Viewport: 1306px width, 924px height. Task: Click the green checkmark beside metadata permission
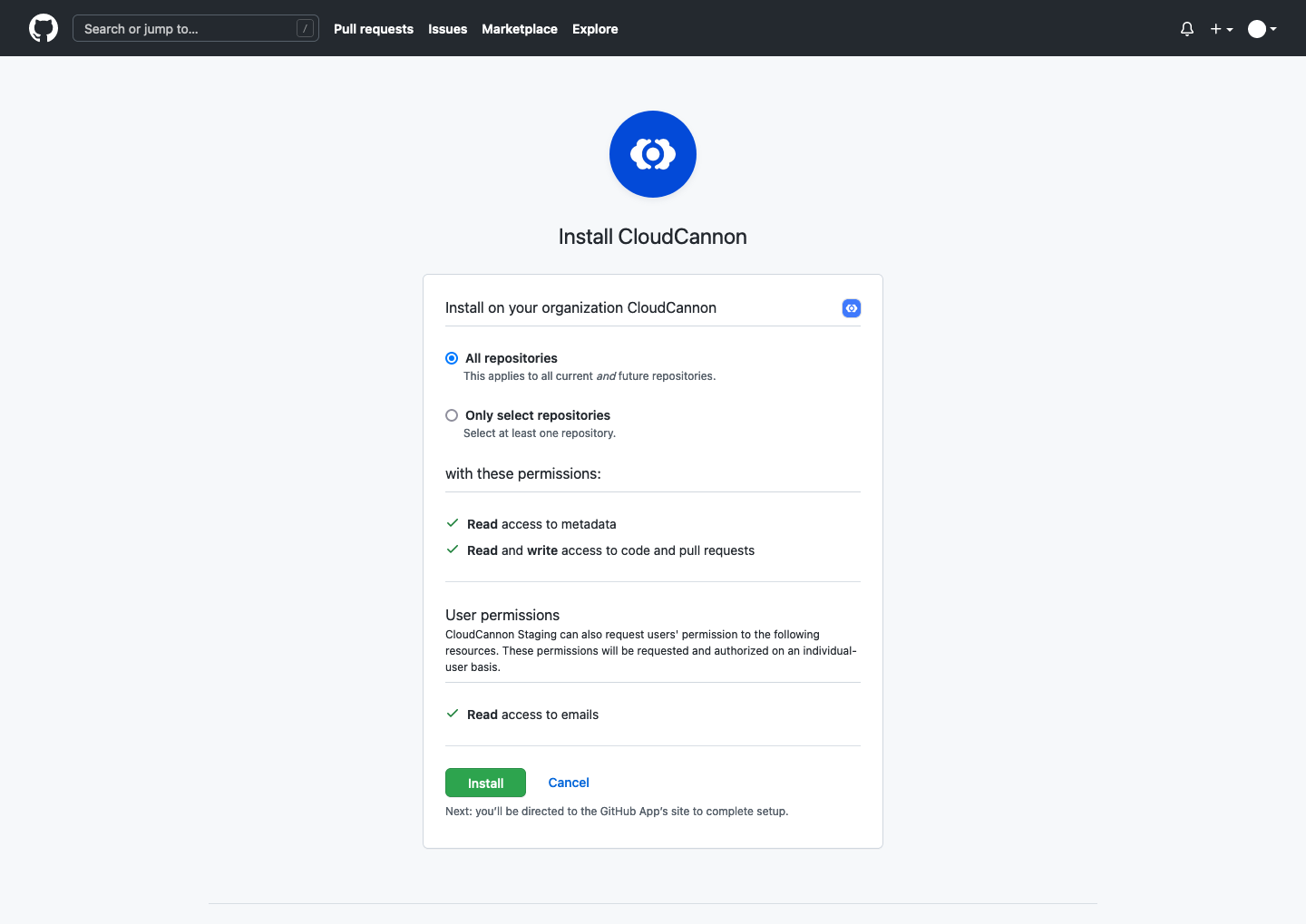point(453,523)
